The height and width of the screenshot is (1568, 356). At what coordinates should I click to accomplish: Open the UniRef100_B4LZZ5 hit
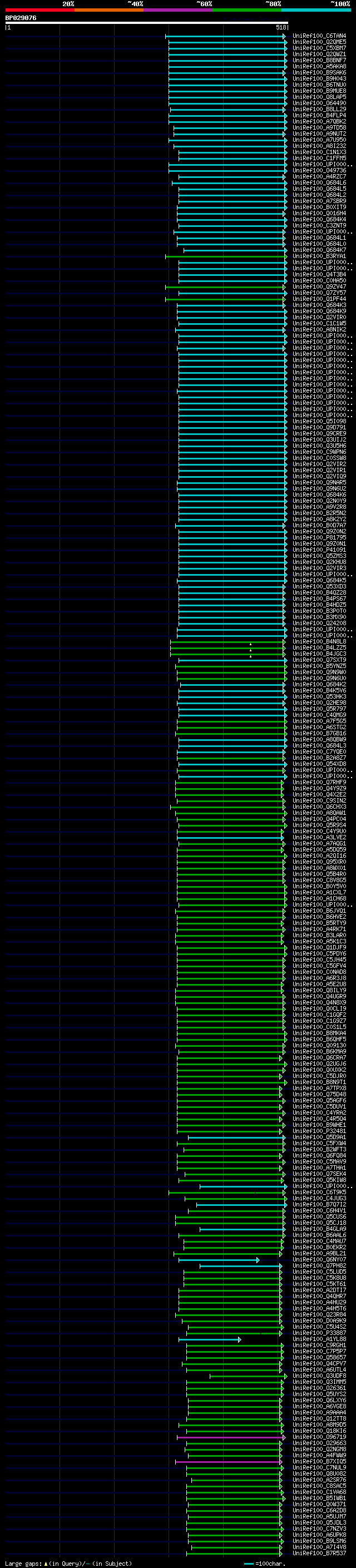(x=319, y=647)
